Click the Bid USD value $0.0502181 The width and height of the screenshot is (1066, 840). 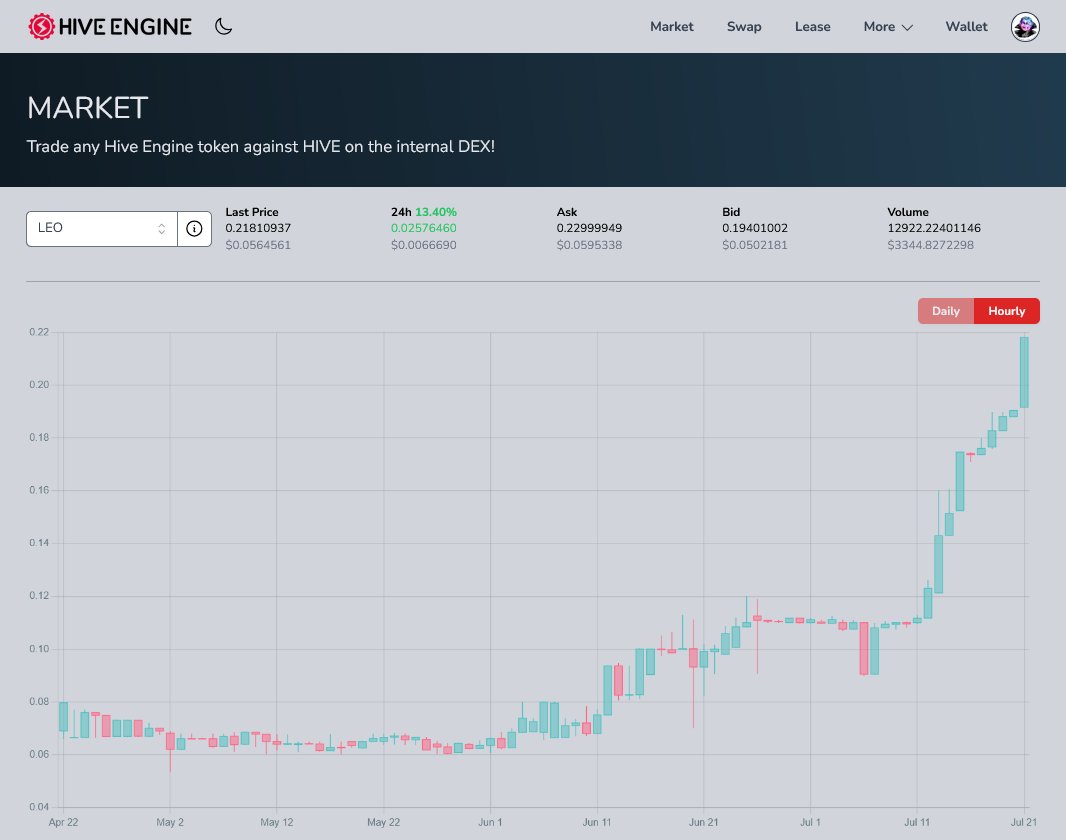click(755, 245)
